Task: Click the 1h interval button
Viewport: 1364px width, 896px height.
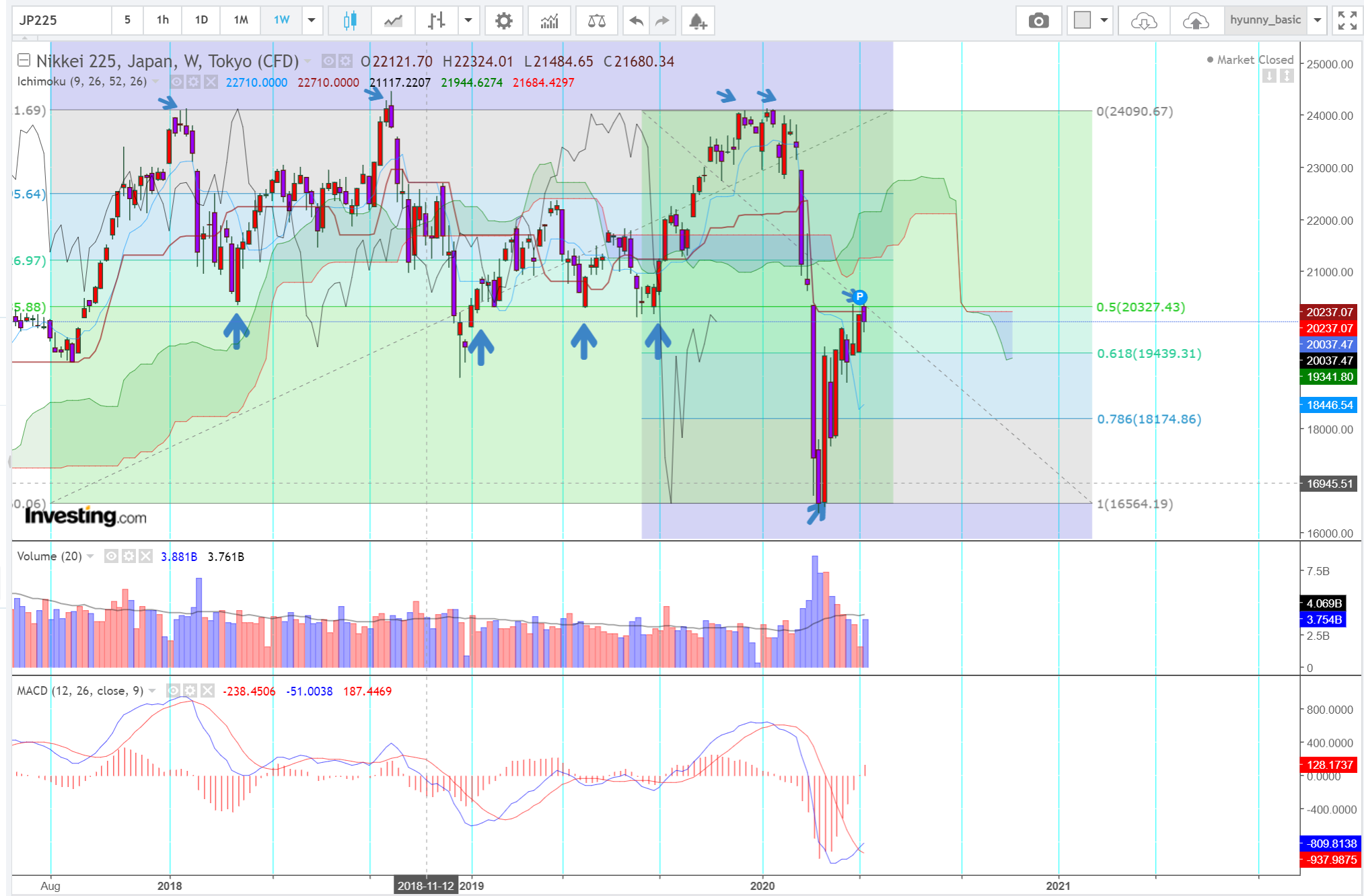Action: pos(163,20)
